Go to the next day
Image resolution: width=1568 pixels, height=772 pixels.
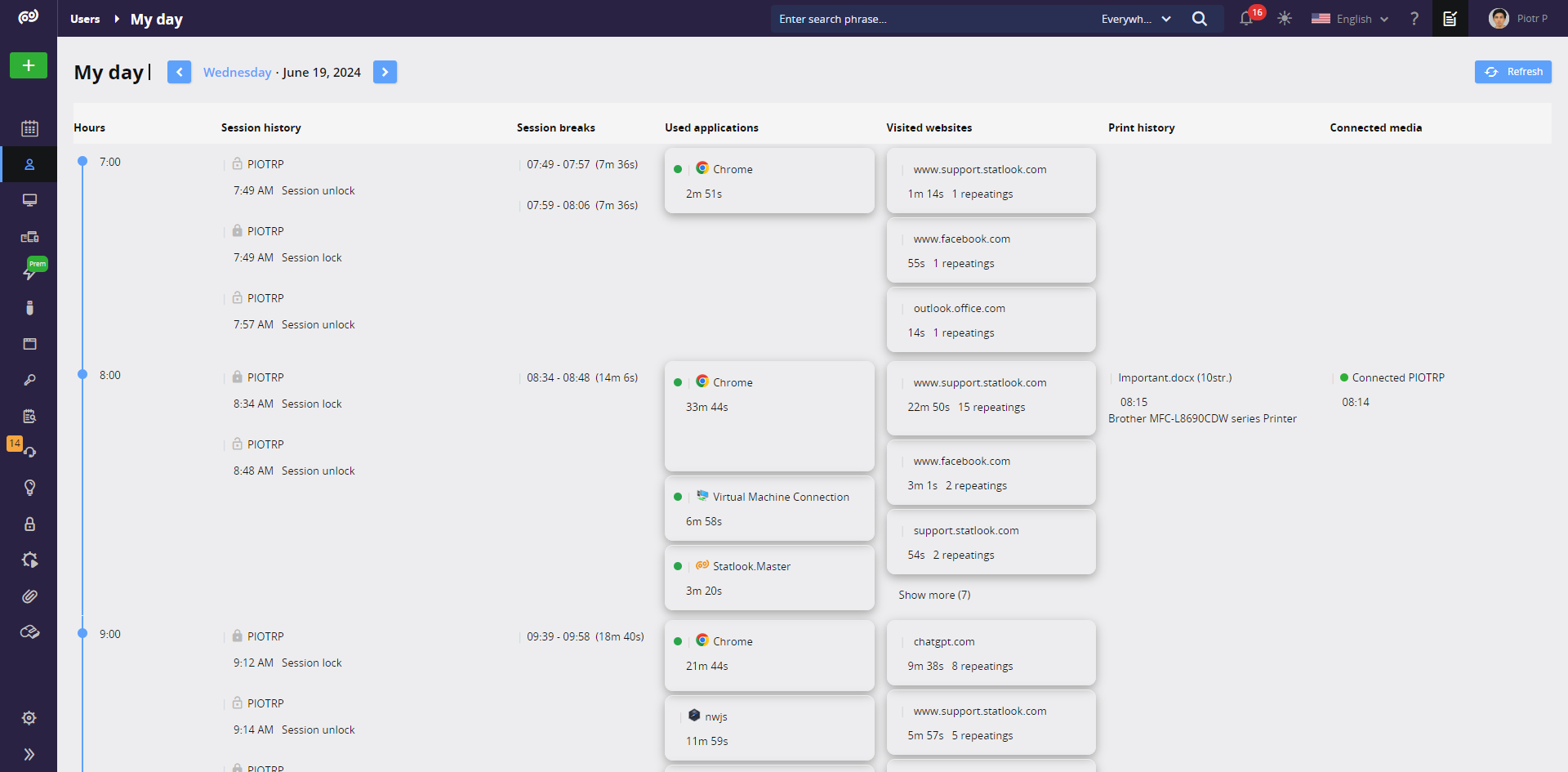(385, 72)
